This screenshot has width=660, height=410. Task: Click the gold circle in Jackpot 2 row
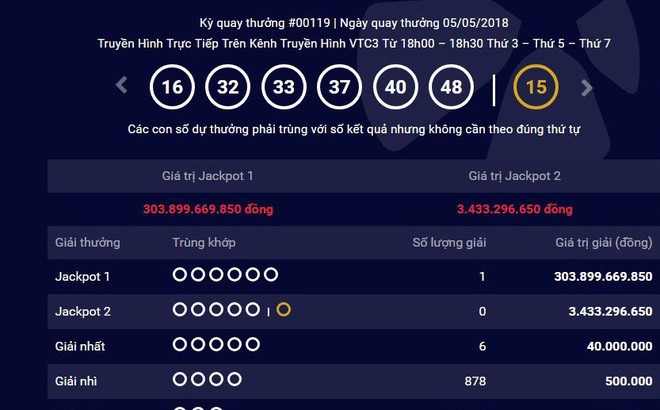(284, 310)
